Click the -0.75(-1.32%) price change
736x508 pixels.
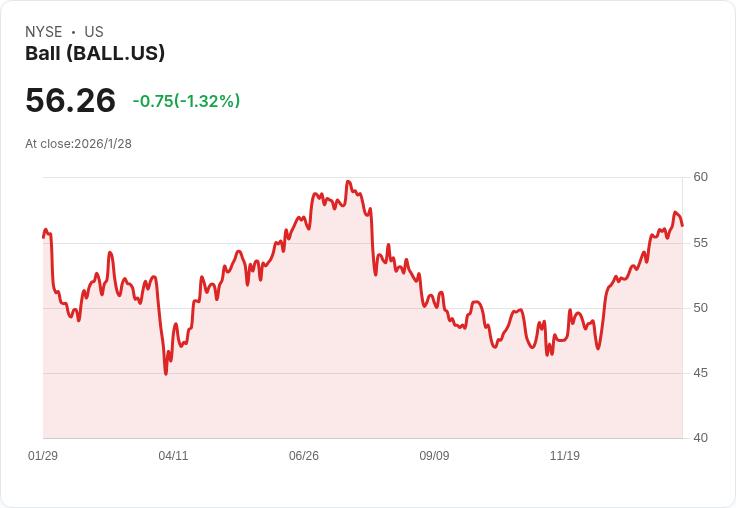tap(186, 101)
